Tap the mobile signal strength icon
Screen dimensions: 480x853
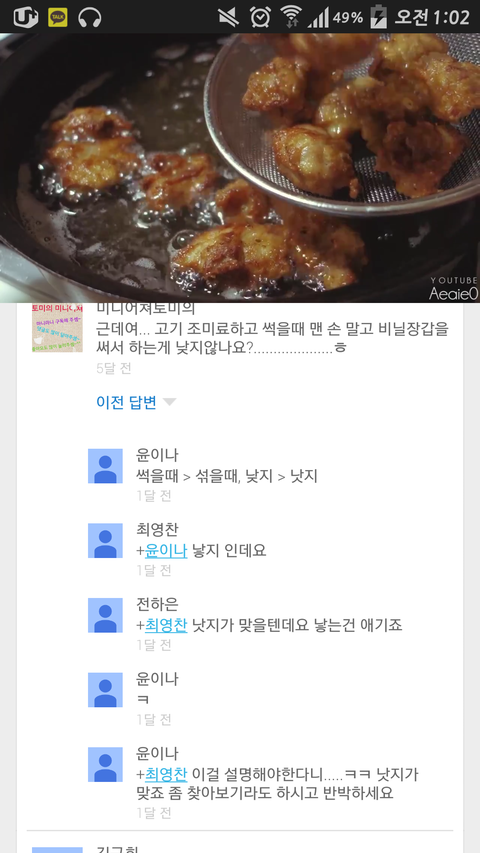(318, 18)
